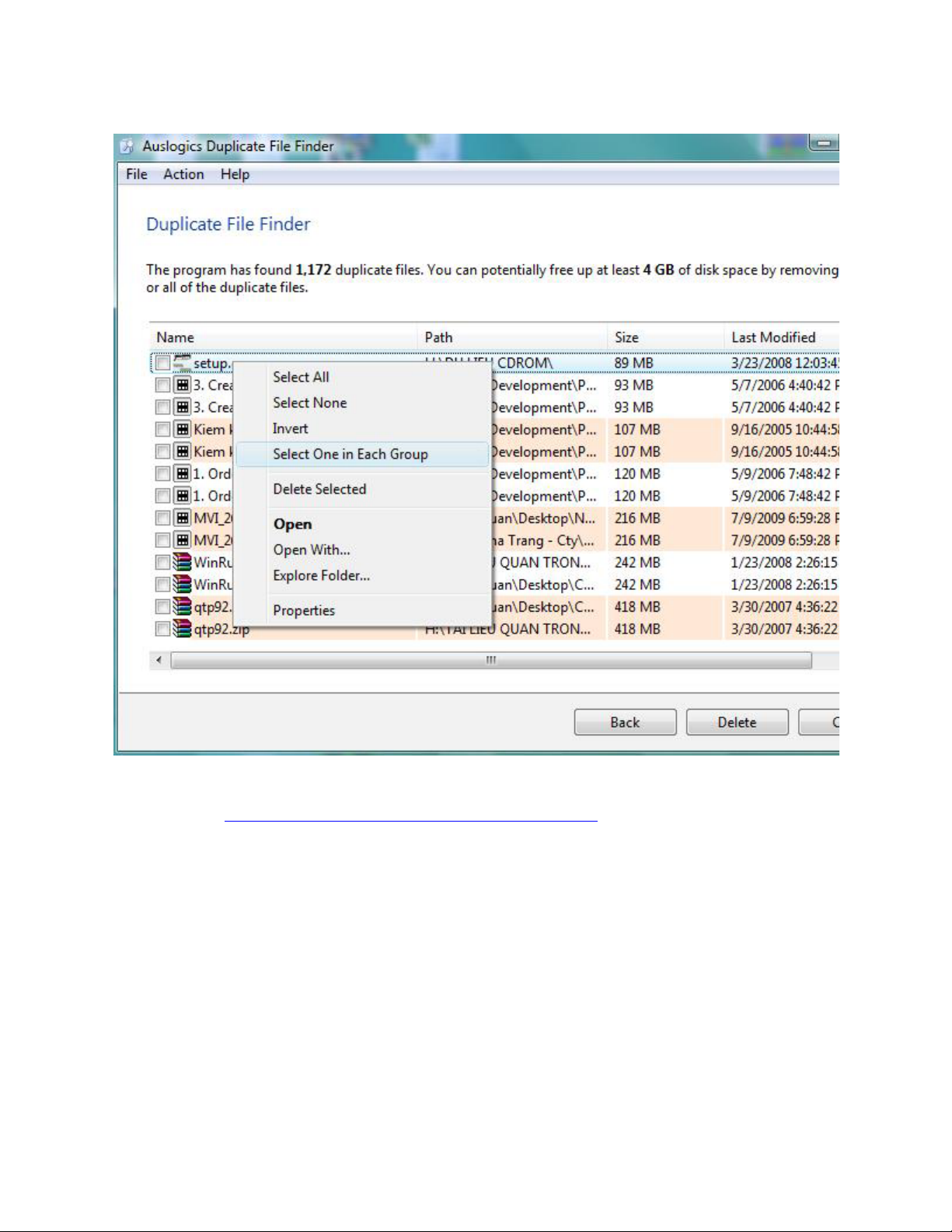Screen dimensions: 952x1232
Task: Sort by the Size column header
Action: 626,337
